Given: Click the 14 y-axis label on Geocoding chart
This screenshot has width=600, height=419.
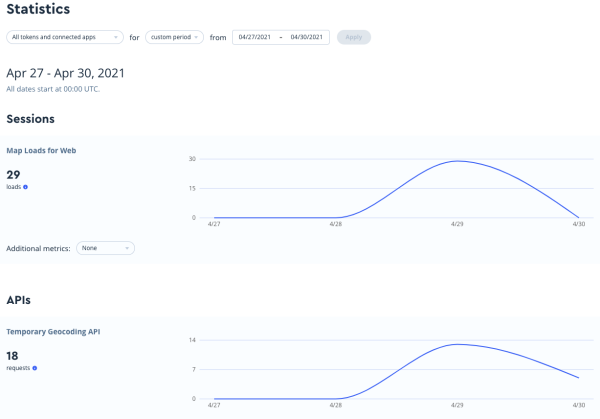Looking at the screenshot, I should (x=192, y=340).
